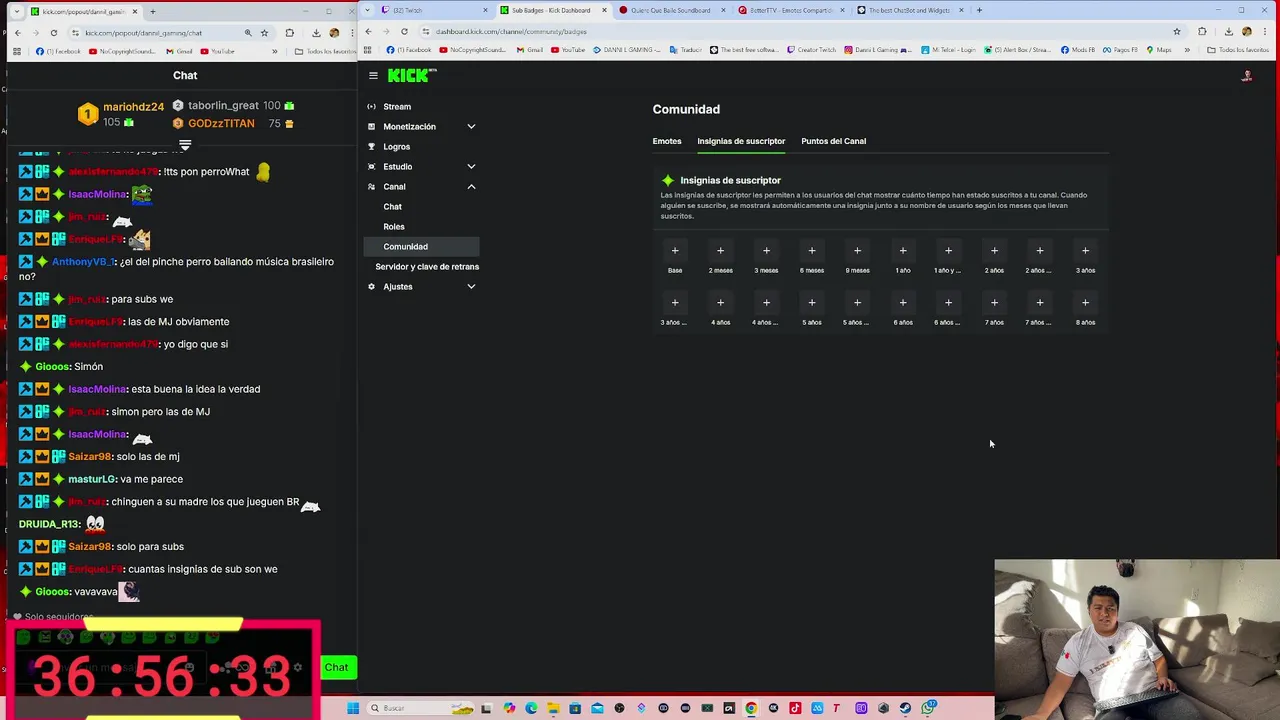
Task: Click the Kick logo in dashboard
Action: pos(412,75)
